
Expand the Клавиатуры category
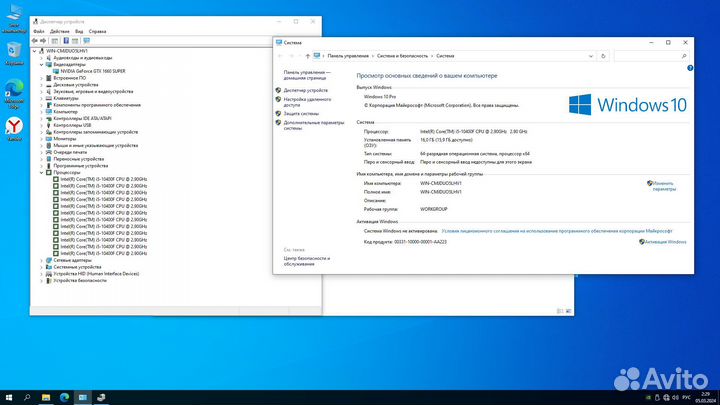[41, 98]
